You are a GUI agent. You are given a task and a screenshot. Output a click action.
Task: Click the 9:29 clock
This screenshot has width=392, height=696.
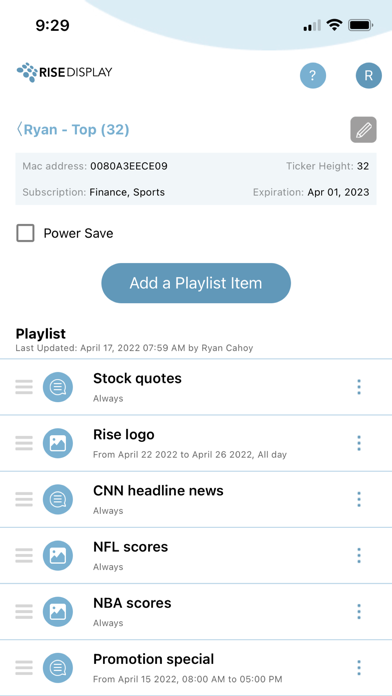(52, 26)
